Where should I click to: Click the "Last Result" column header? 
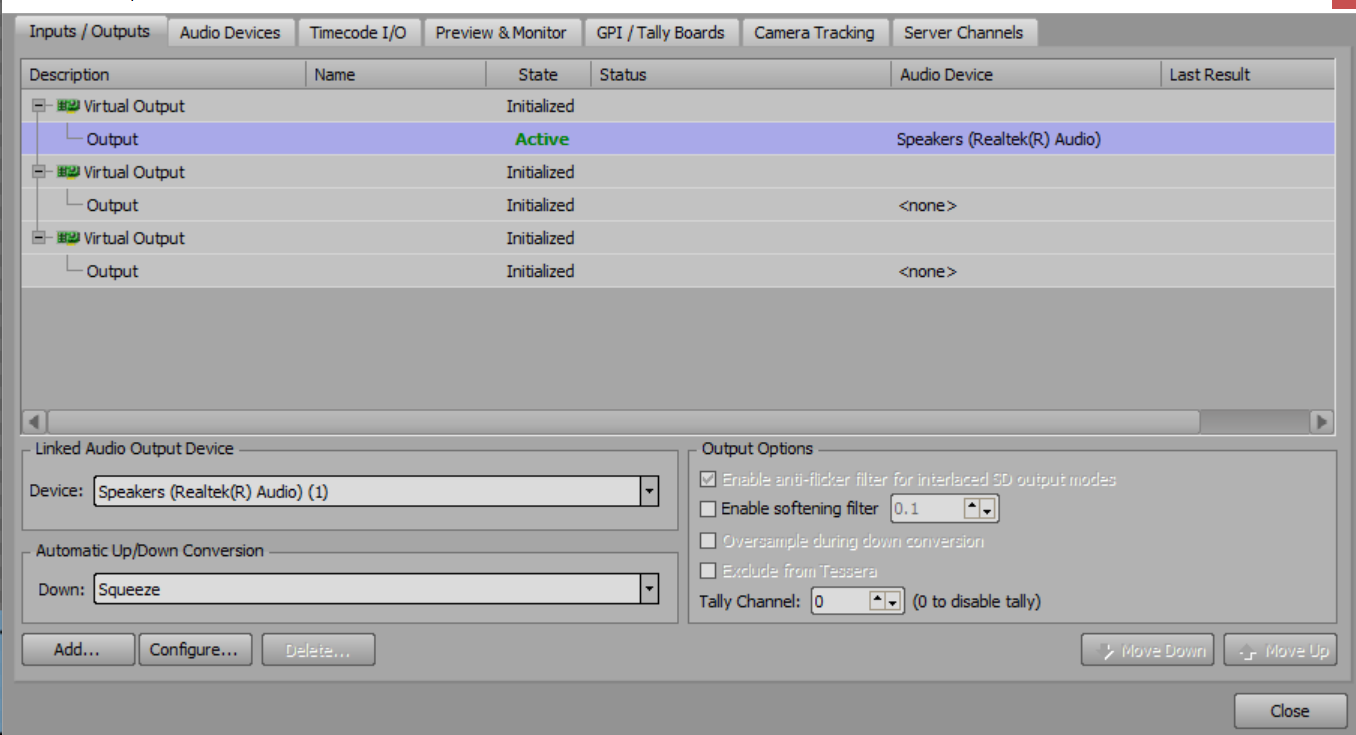(1248, 74)
